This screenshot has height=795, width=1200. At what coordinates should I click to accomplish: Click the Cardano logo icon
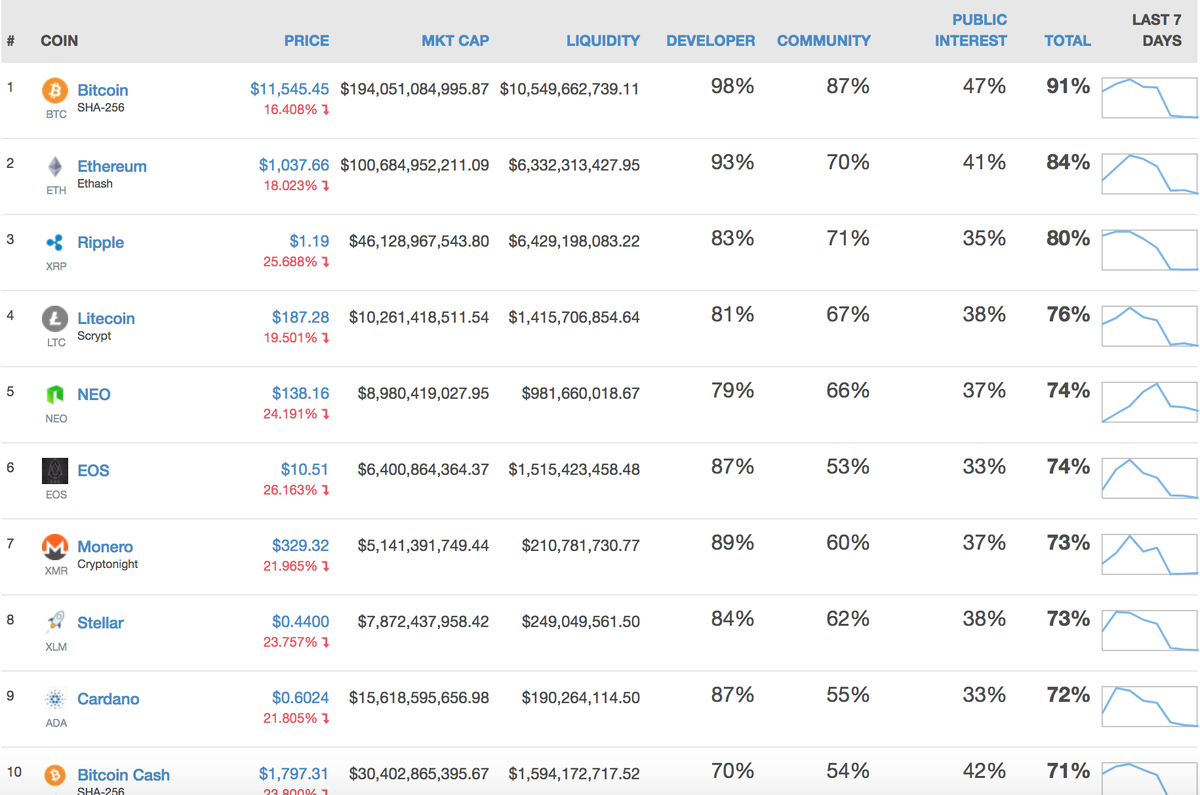point(55,699)
